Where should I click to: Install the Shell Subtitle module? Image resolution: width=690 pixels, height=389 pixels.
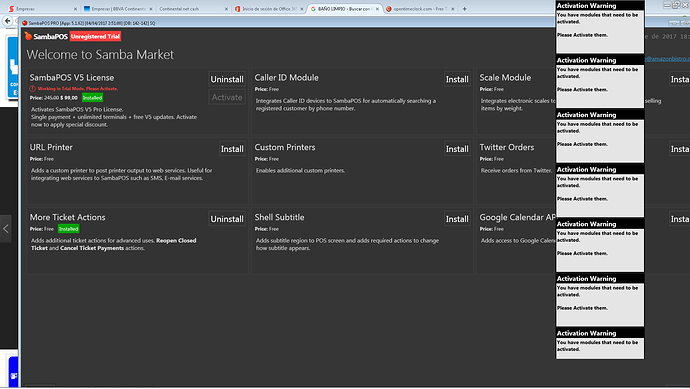(457, 219)
